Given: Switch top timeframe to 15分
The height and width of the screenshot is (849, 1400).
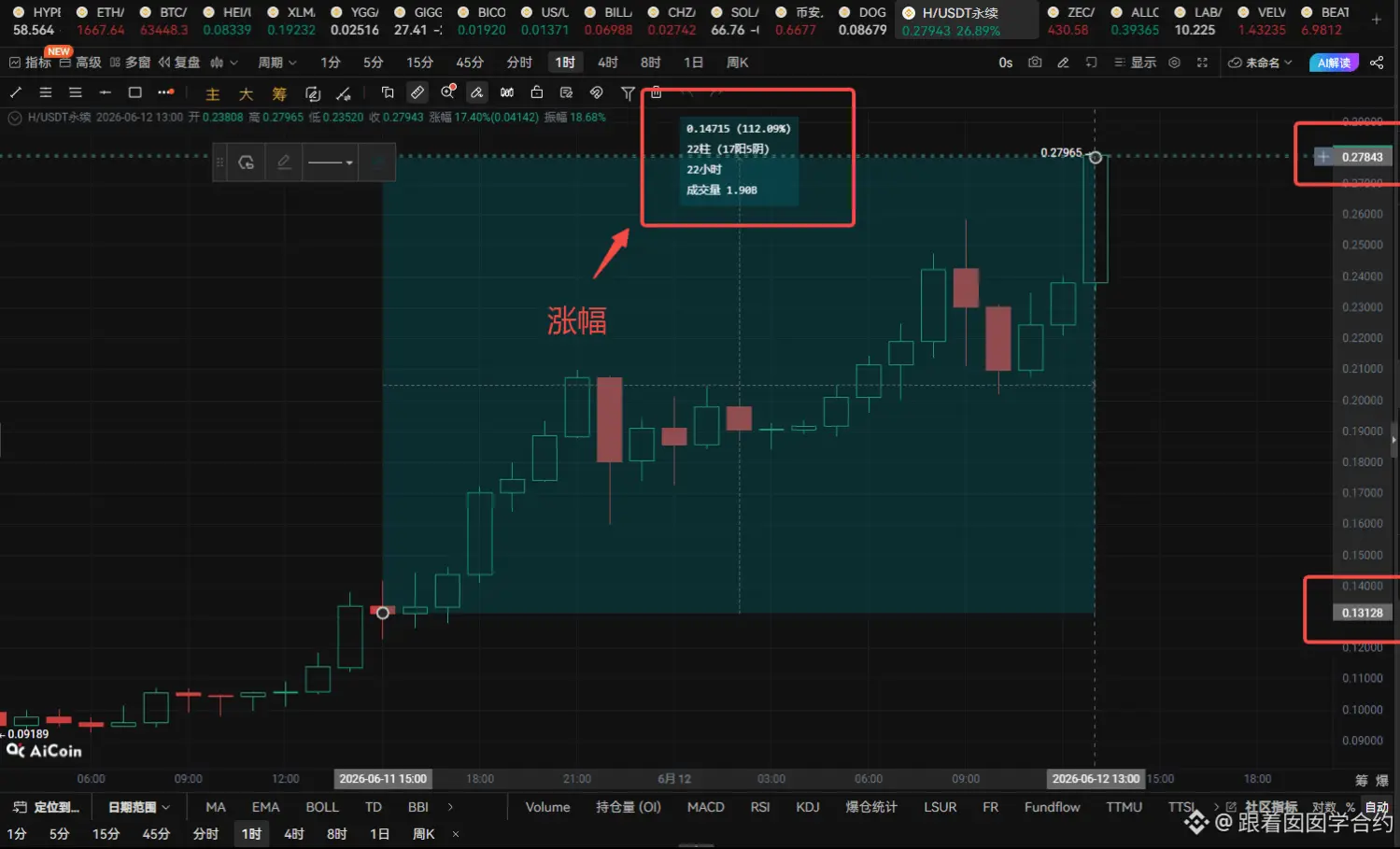Looking at the screenshot, I should [420, 63].
